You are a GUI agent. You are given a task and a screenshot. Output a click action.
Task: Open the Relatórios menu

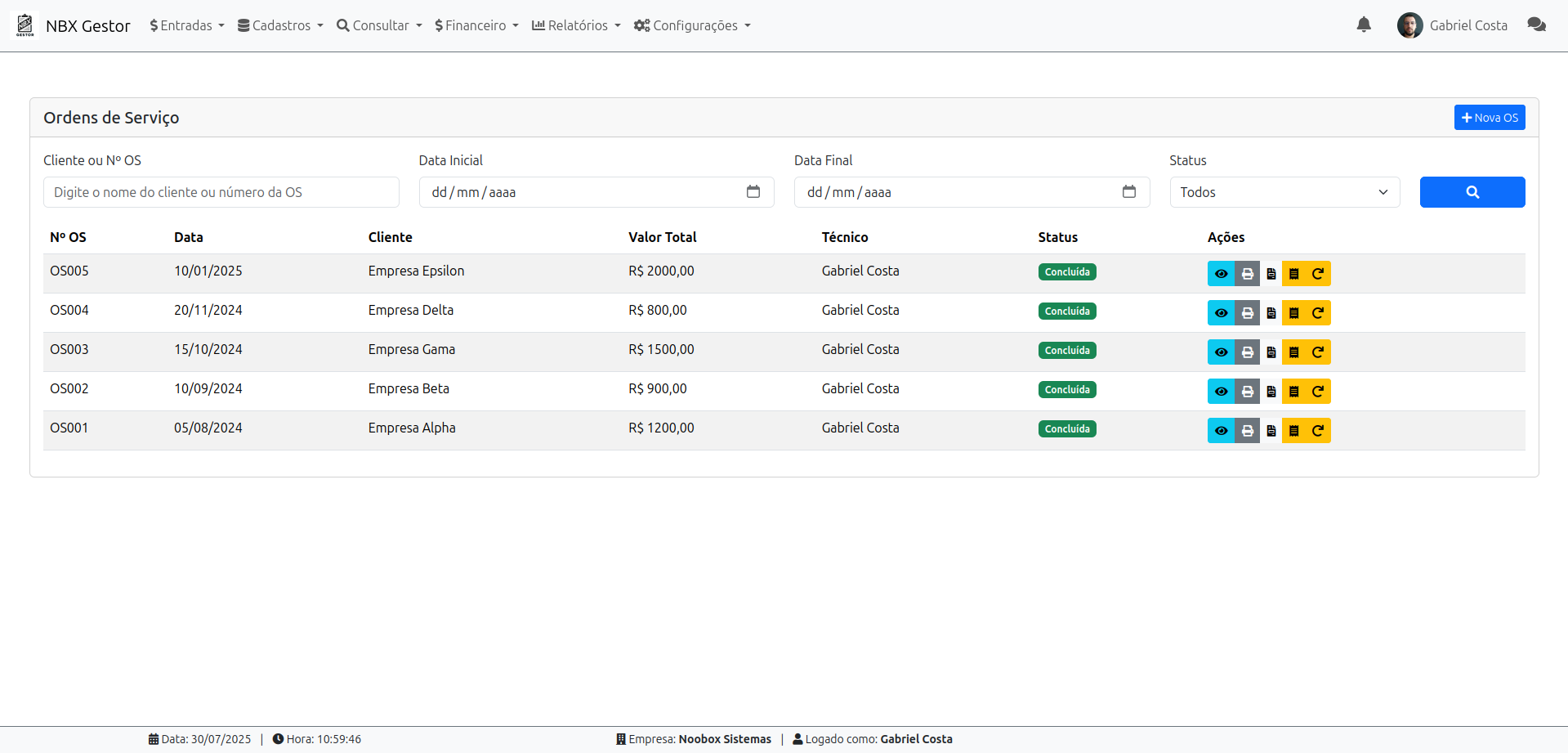[x=575, y=25]
